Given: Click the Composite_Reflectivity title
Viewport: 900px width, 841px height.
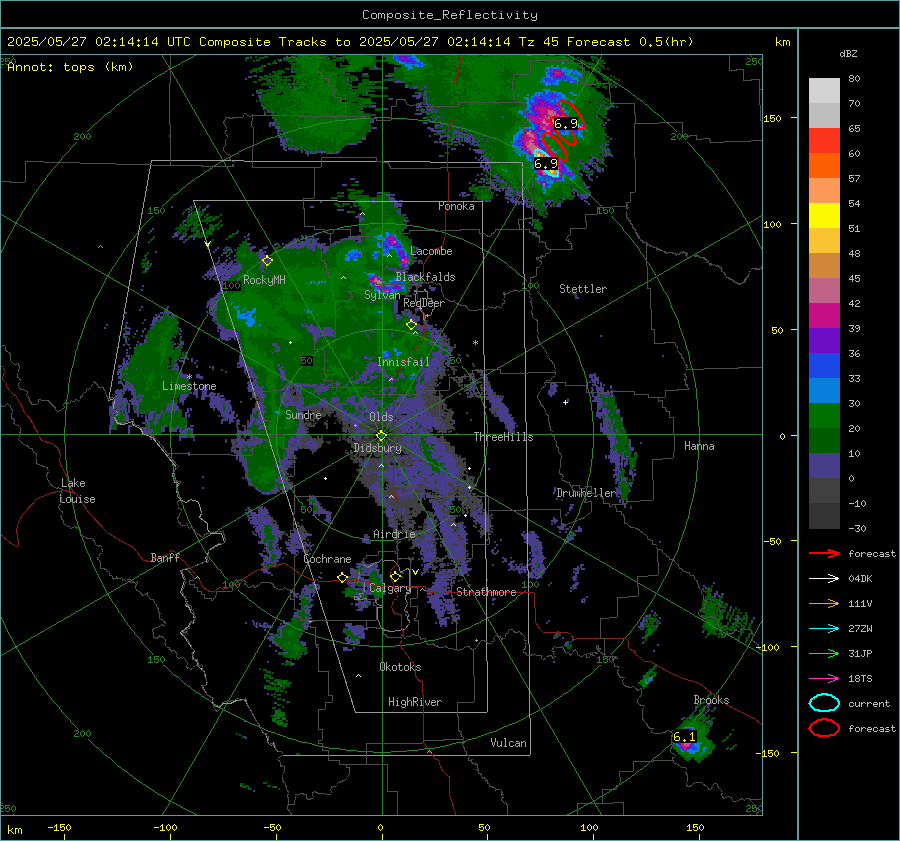Looking at the screenshot, I should [450, 15].
